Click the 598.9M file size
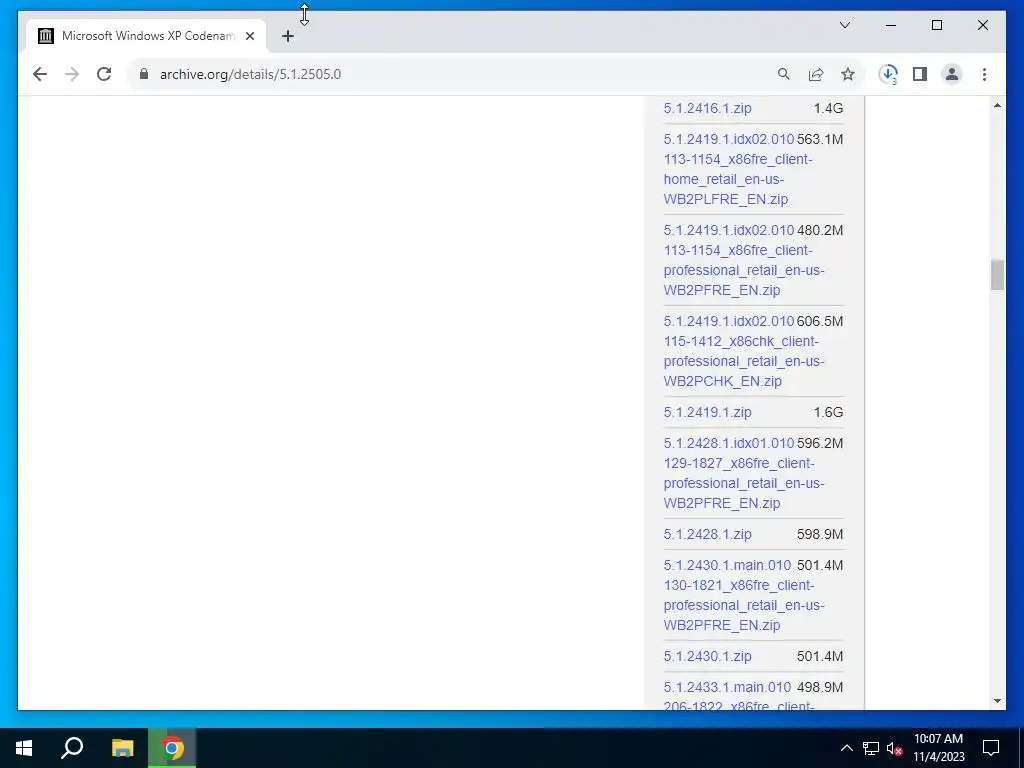 coord(820,534)
